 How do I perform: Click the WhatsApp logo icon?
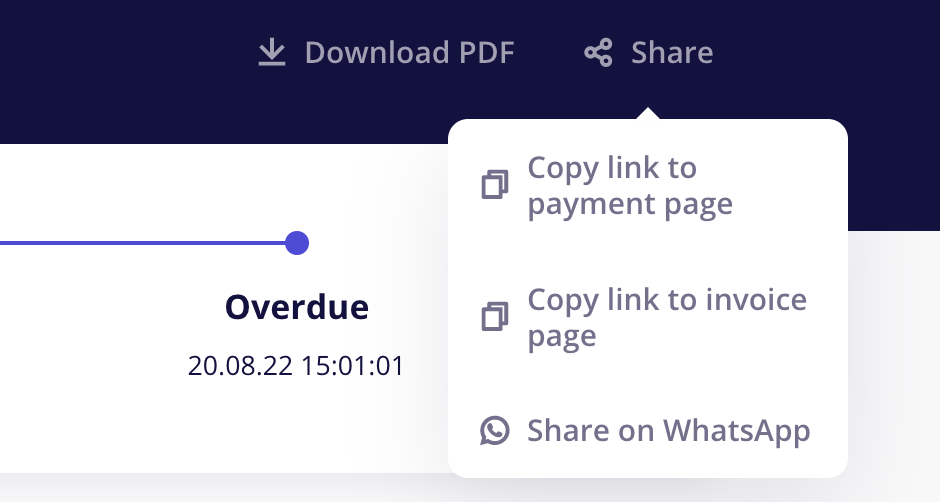(x=495, y=431)
